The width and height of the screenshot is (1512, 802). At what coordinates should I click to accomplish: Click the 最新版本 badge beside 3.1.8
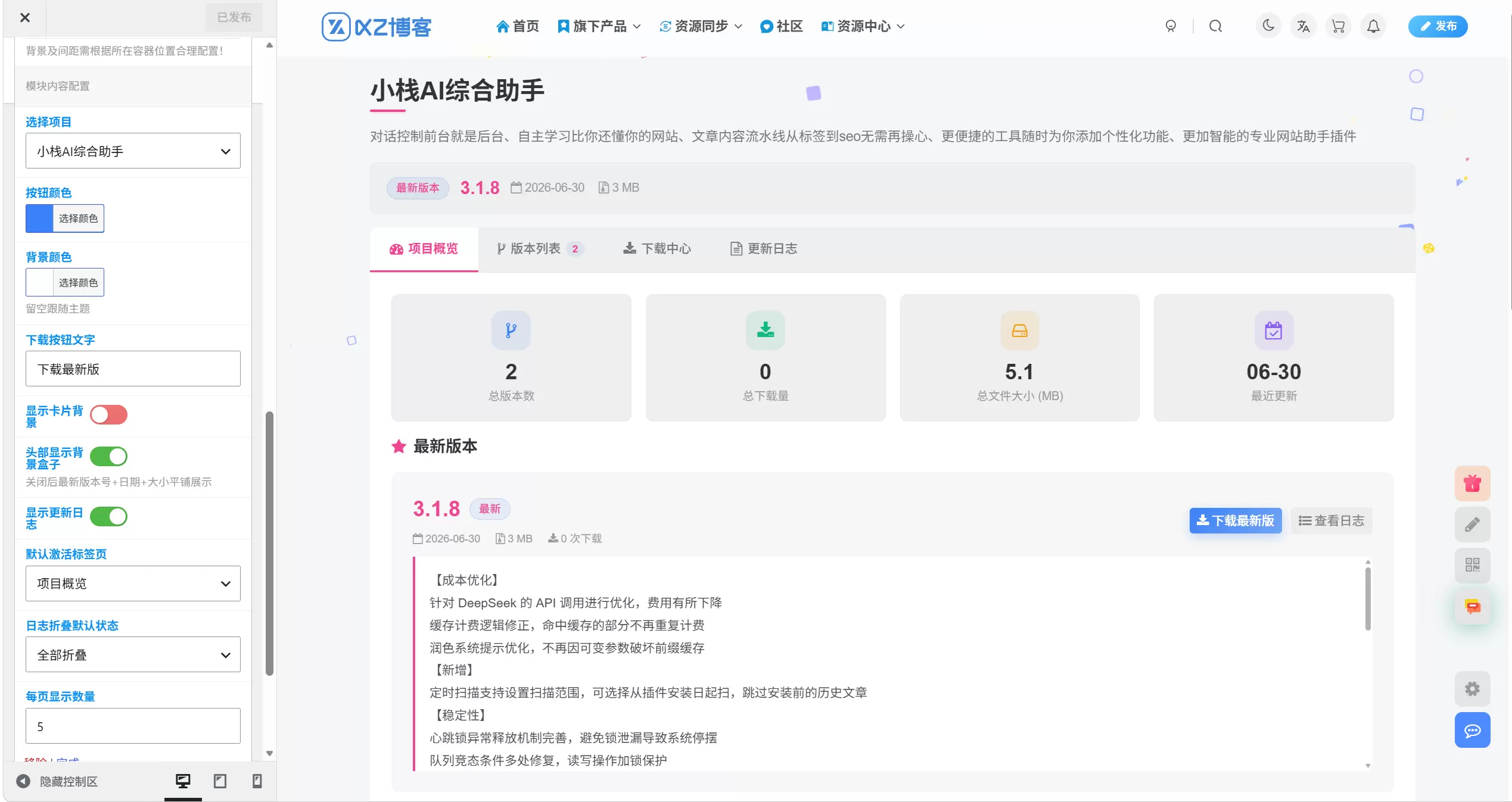coord(418,188)
